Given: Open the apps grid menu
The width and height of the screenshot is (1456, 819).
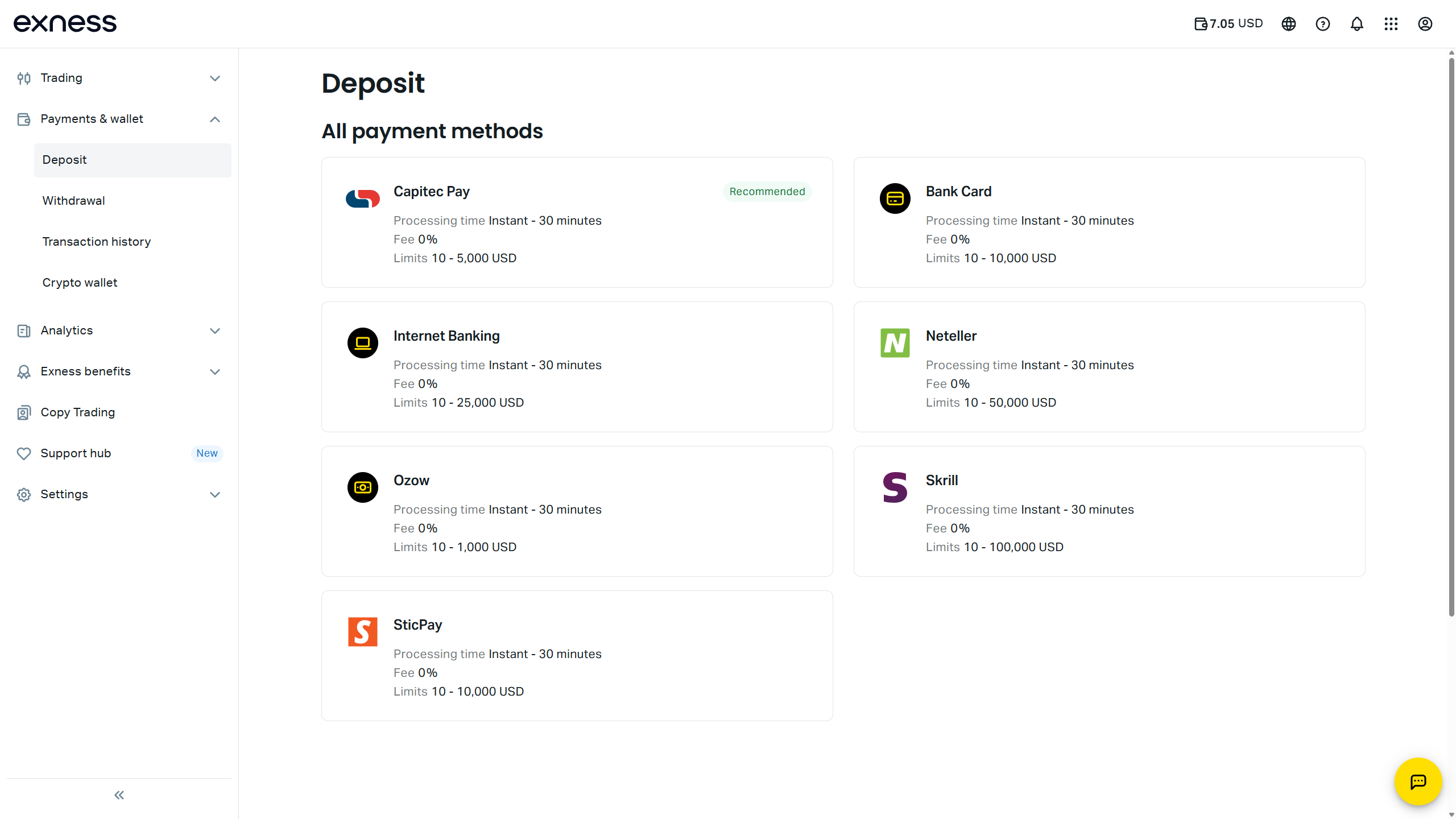Looking at the screenshot, I should [x=1391, y=24].
